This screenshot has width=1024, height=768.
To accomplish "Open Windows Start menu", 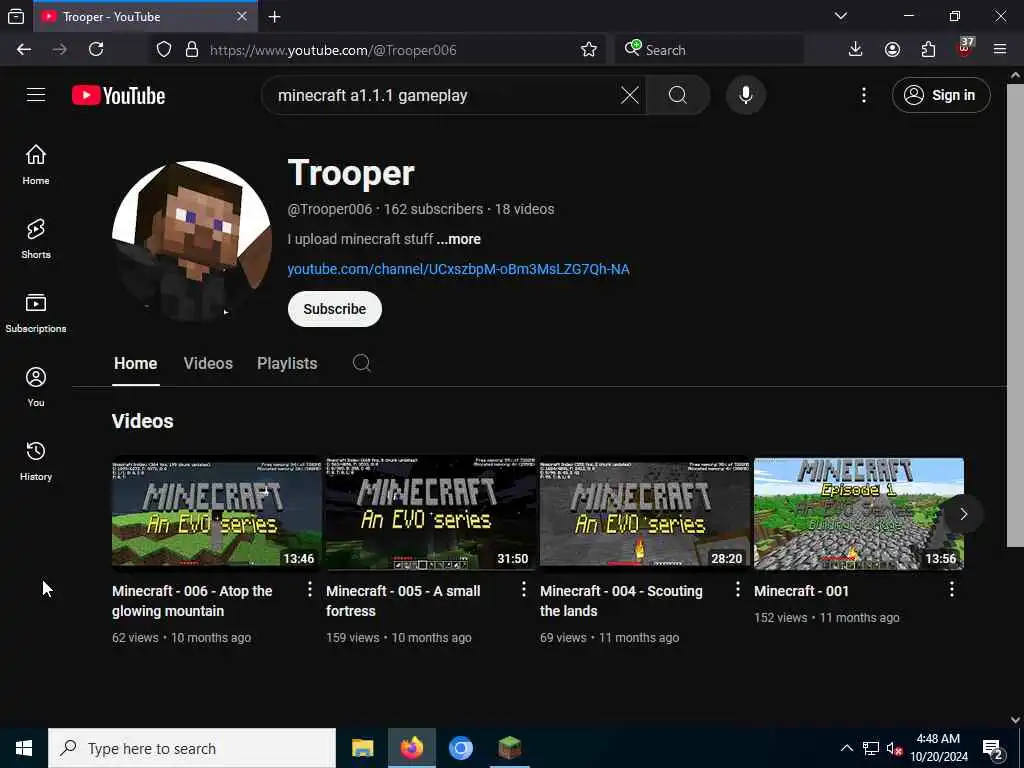I will tap(24, 748).
